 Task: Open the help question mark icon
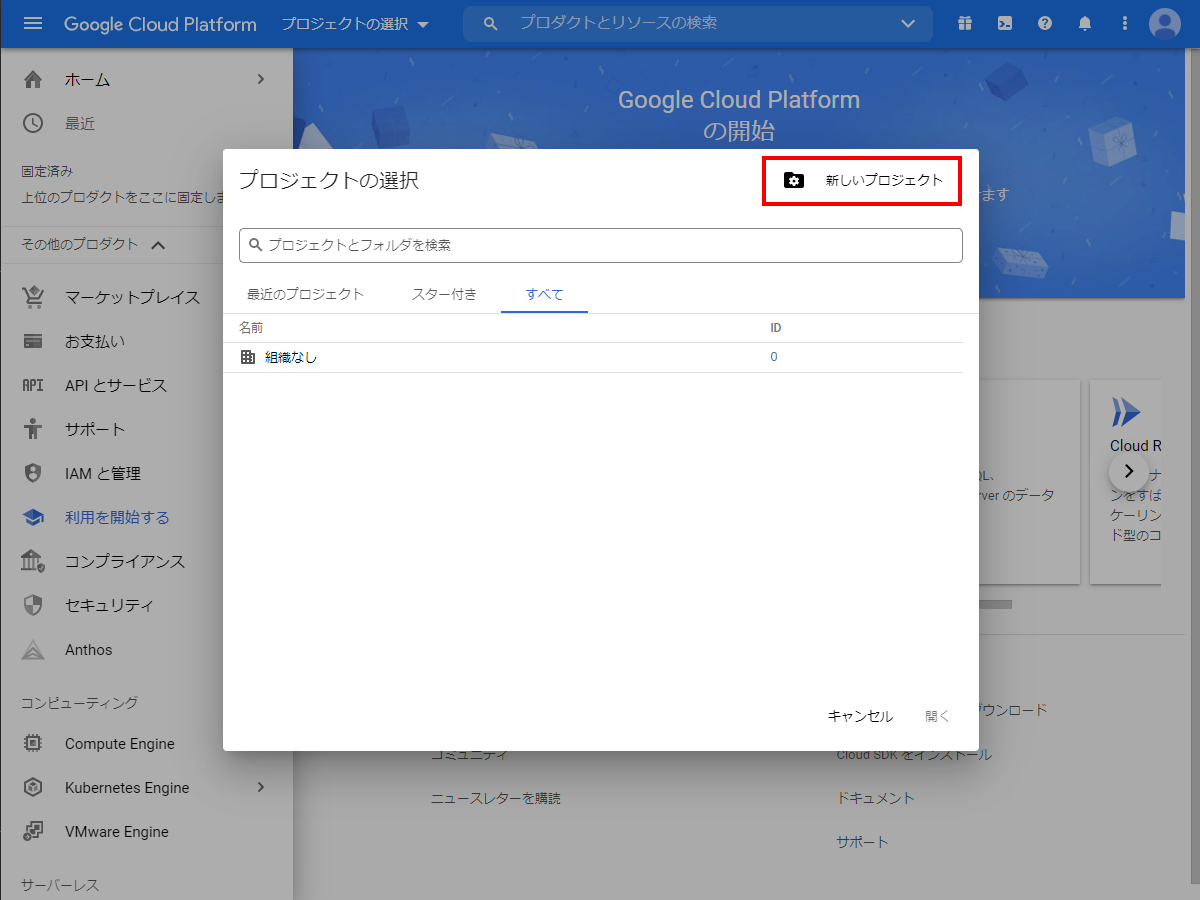(x=1045, y=24)
